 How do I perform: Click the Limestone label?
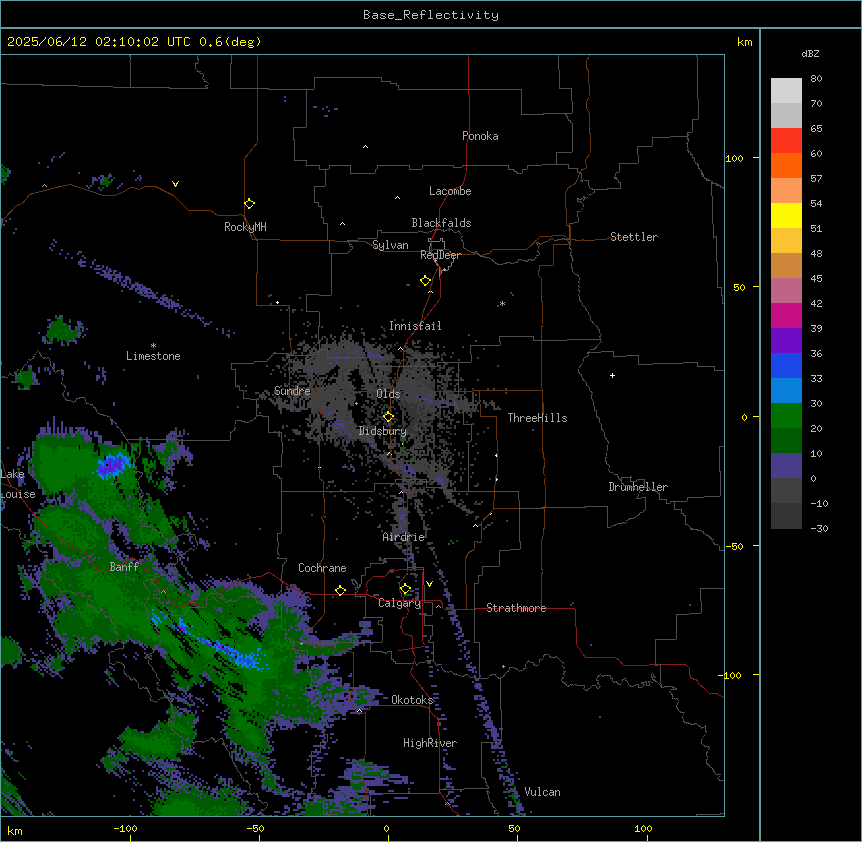pos(153,356)
